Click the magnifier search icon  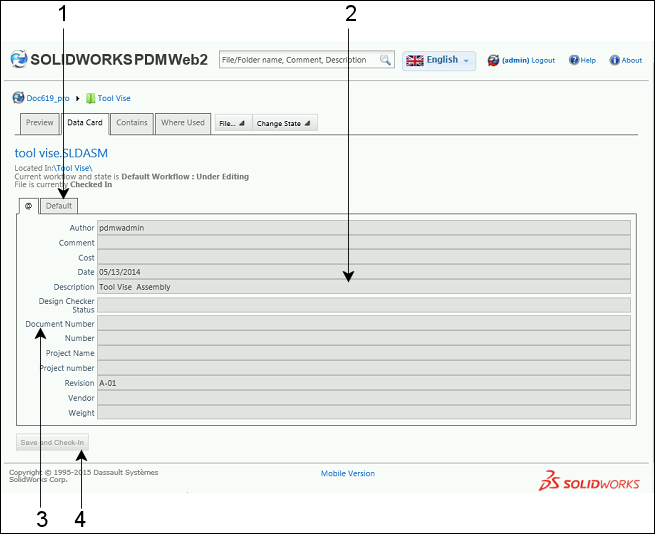point(385,60)
